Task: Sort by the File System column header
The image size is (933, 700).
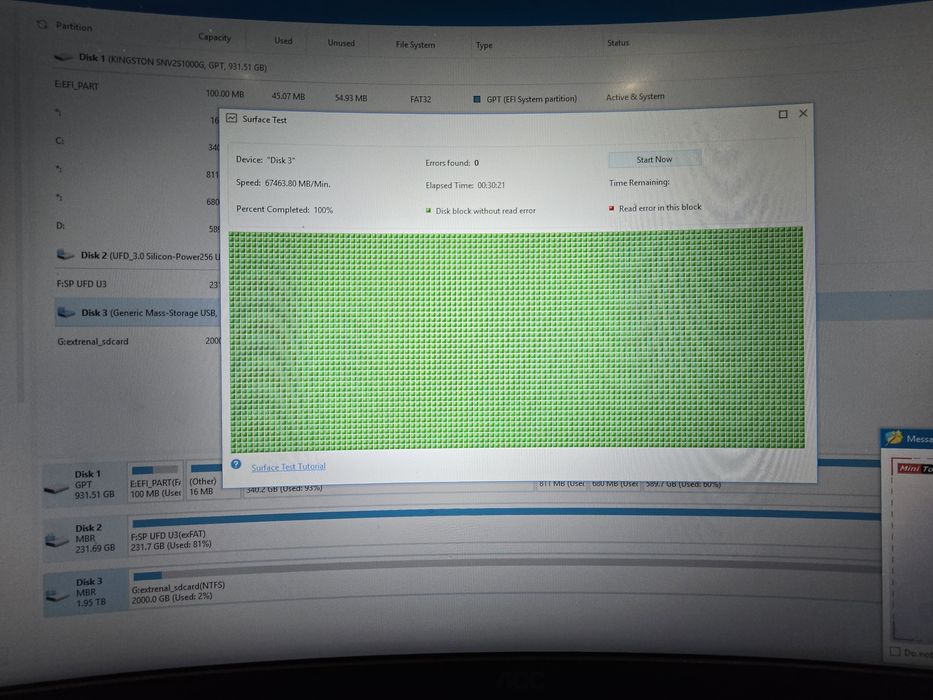Action: [415, 45]
